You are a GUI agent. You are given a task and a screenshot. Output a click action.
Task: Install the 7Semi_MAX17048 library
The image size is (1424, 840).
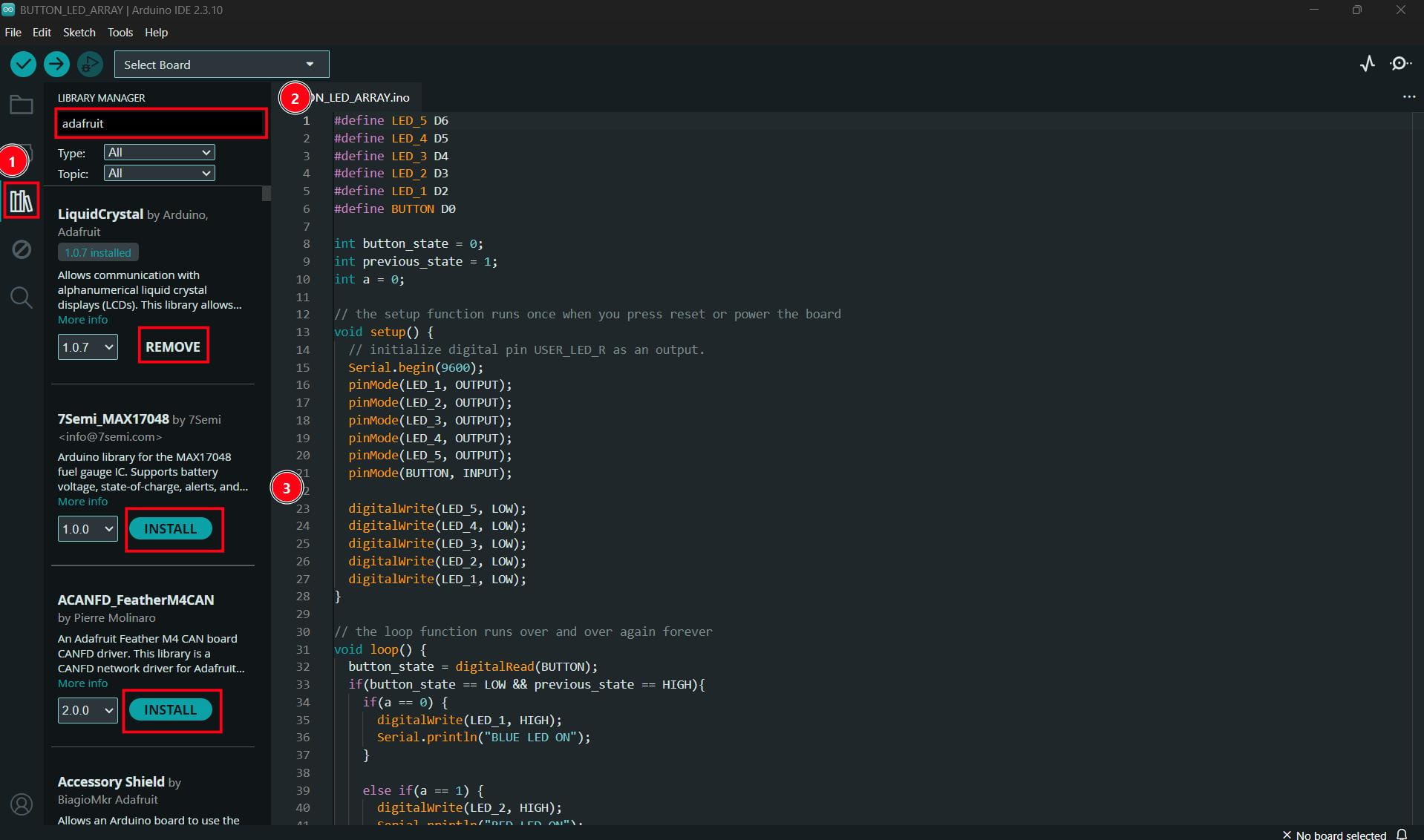click(171, 528)
